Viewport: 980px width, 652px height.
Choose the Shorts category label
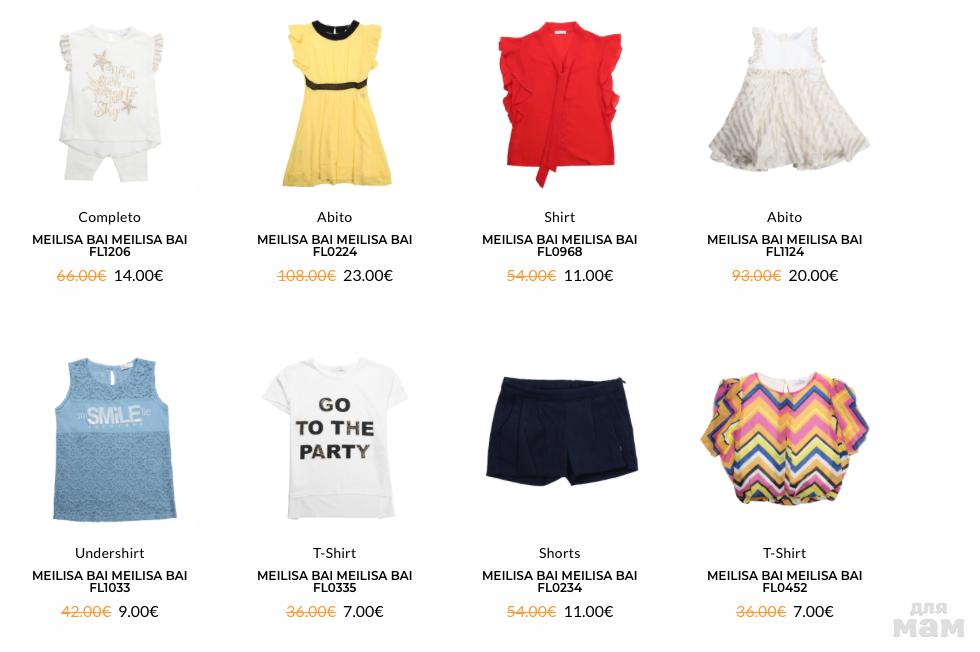(559, 553)
